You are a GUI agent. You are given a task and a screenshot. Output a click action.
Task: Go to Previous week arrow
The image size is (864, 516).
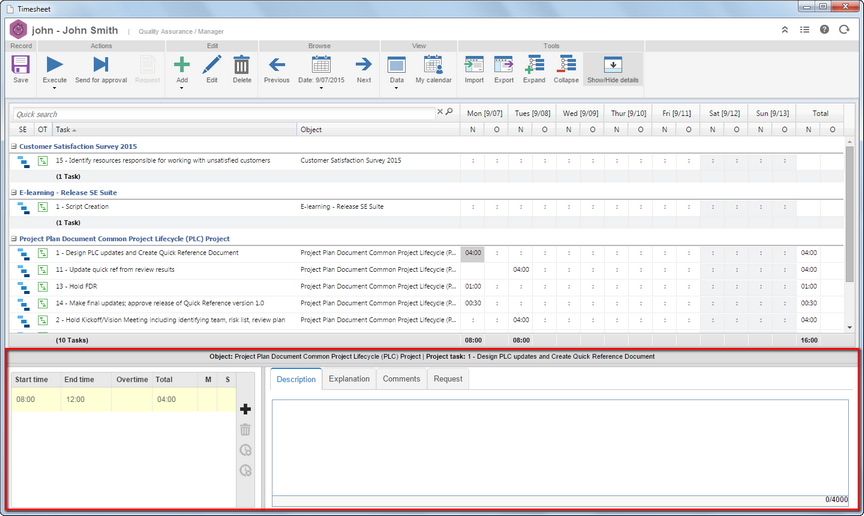pos(277,65)
